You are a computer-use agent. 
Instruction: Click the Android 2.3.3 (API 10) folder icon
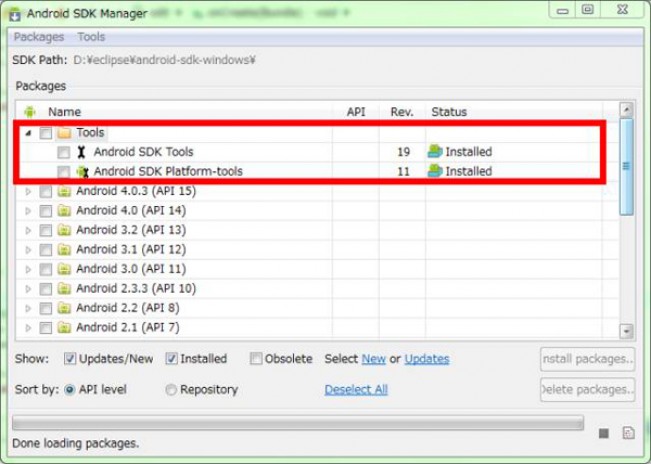click(x=64, y=288)
